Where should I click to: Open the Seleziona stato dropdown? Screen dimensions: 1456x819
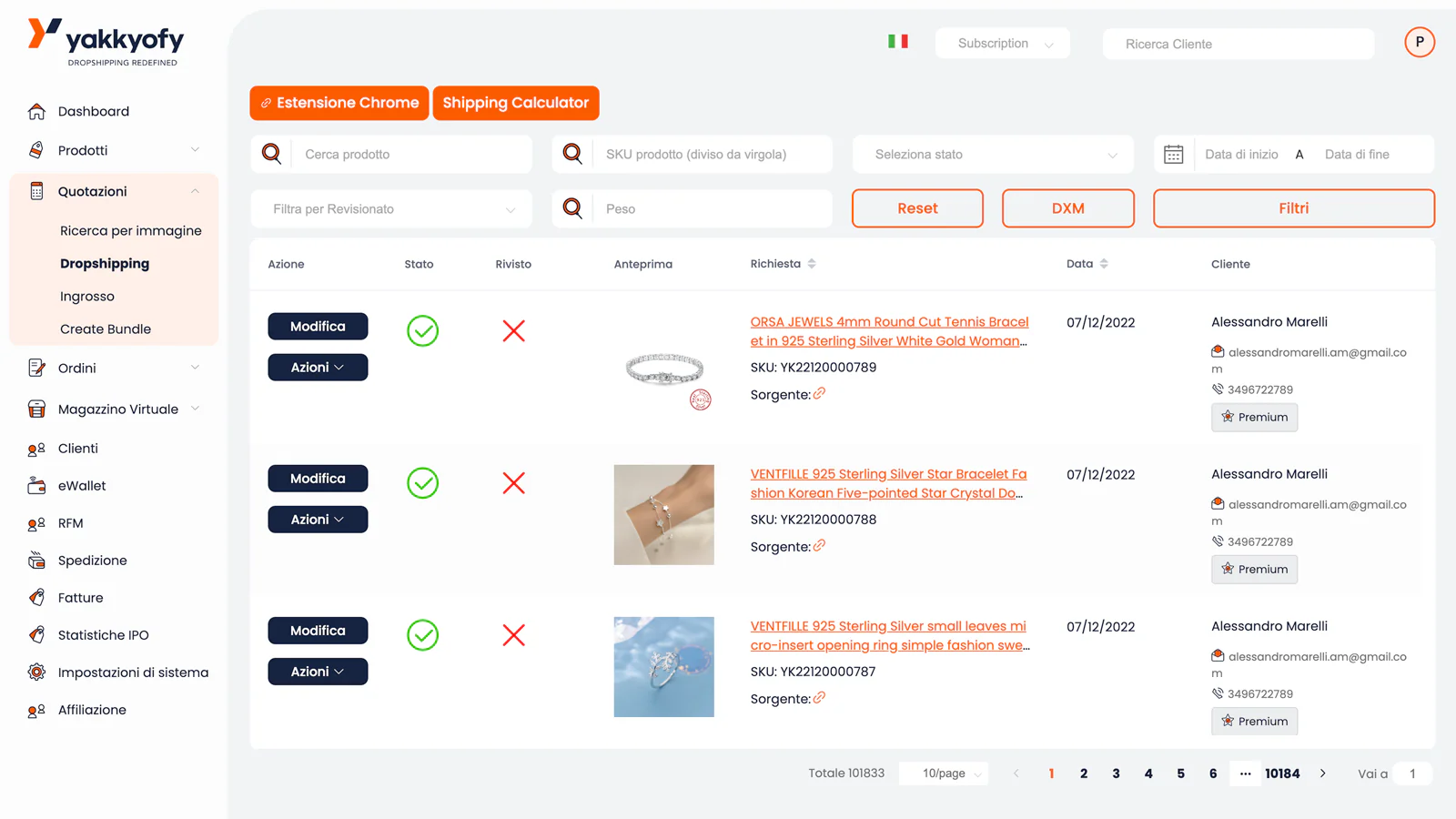coord(993,154)
